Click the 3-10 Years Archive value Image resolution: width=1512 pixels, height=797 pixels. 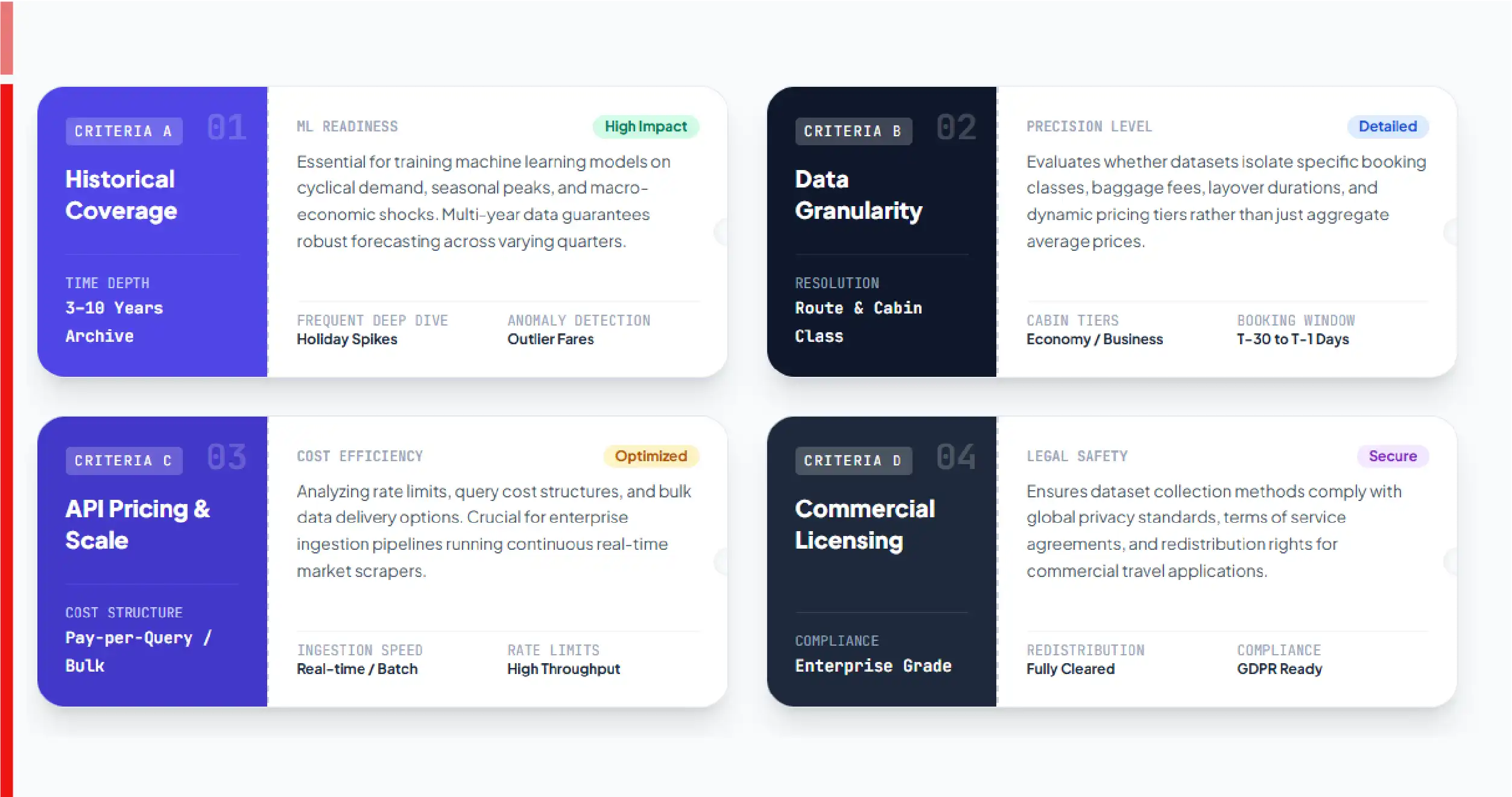(x=114, y=322)
